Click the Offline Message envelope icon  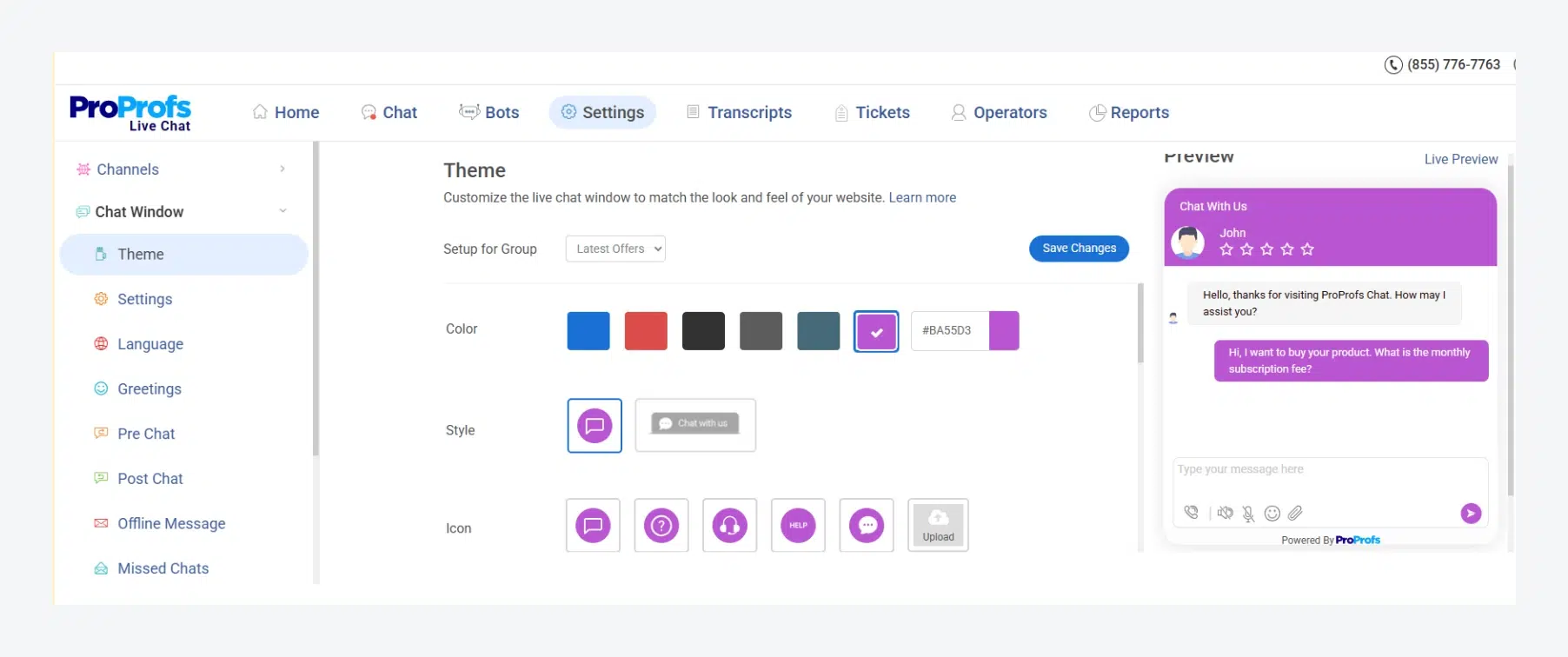click(x=101, y=523)
